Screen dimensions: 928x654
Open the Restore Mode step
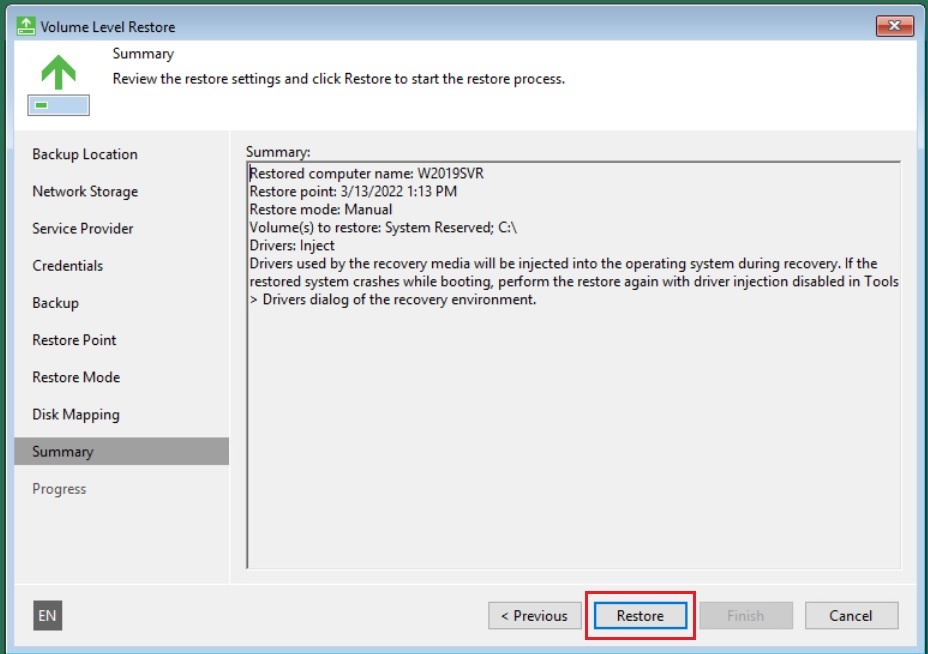[x=76, y=377]
